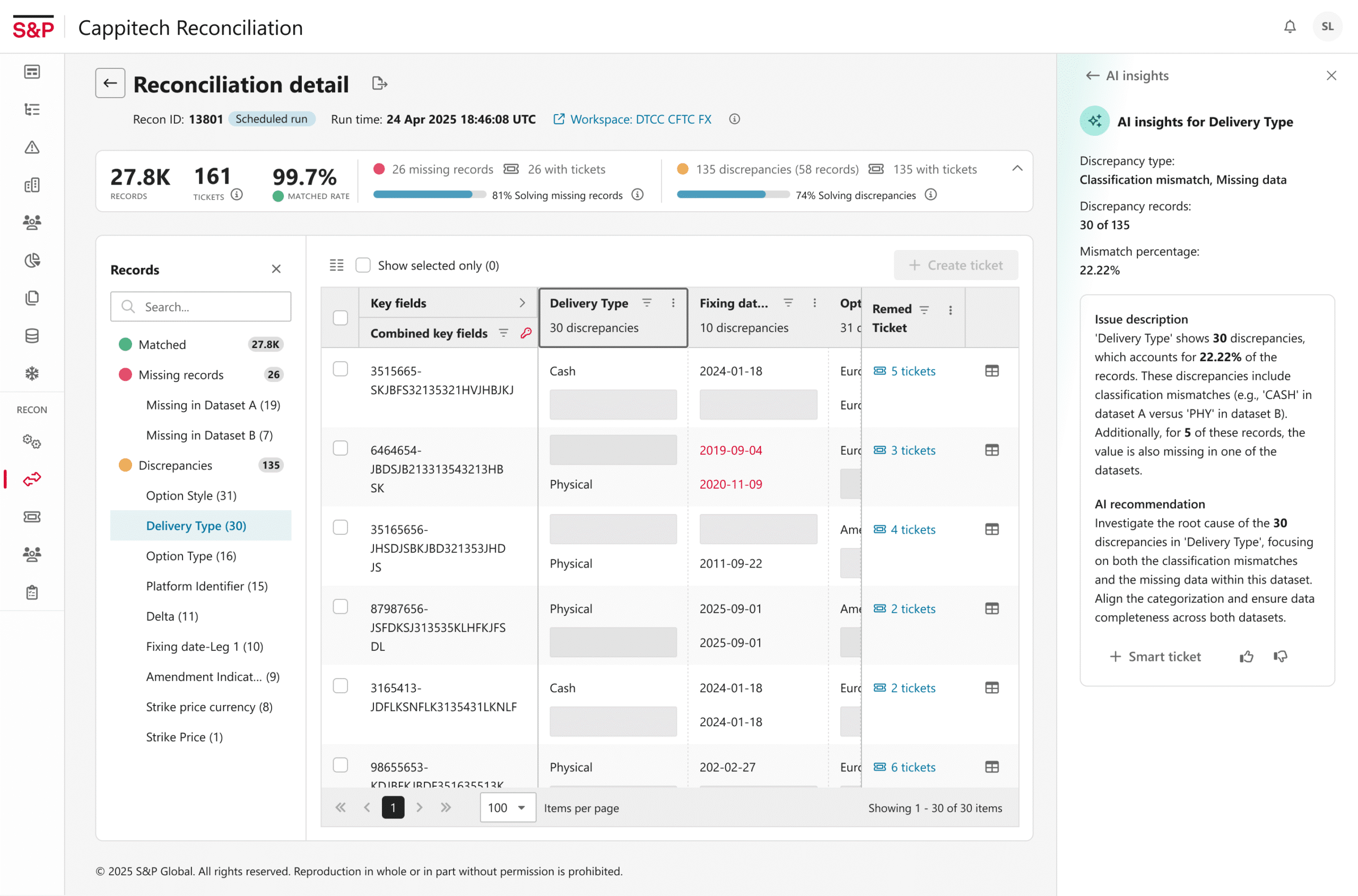Viewport: 1358px width, 896px height.
Task: Open the SL user avatar menu
Action: (1327, 27)
